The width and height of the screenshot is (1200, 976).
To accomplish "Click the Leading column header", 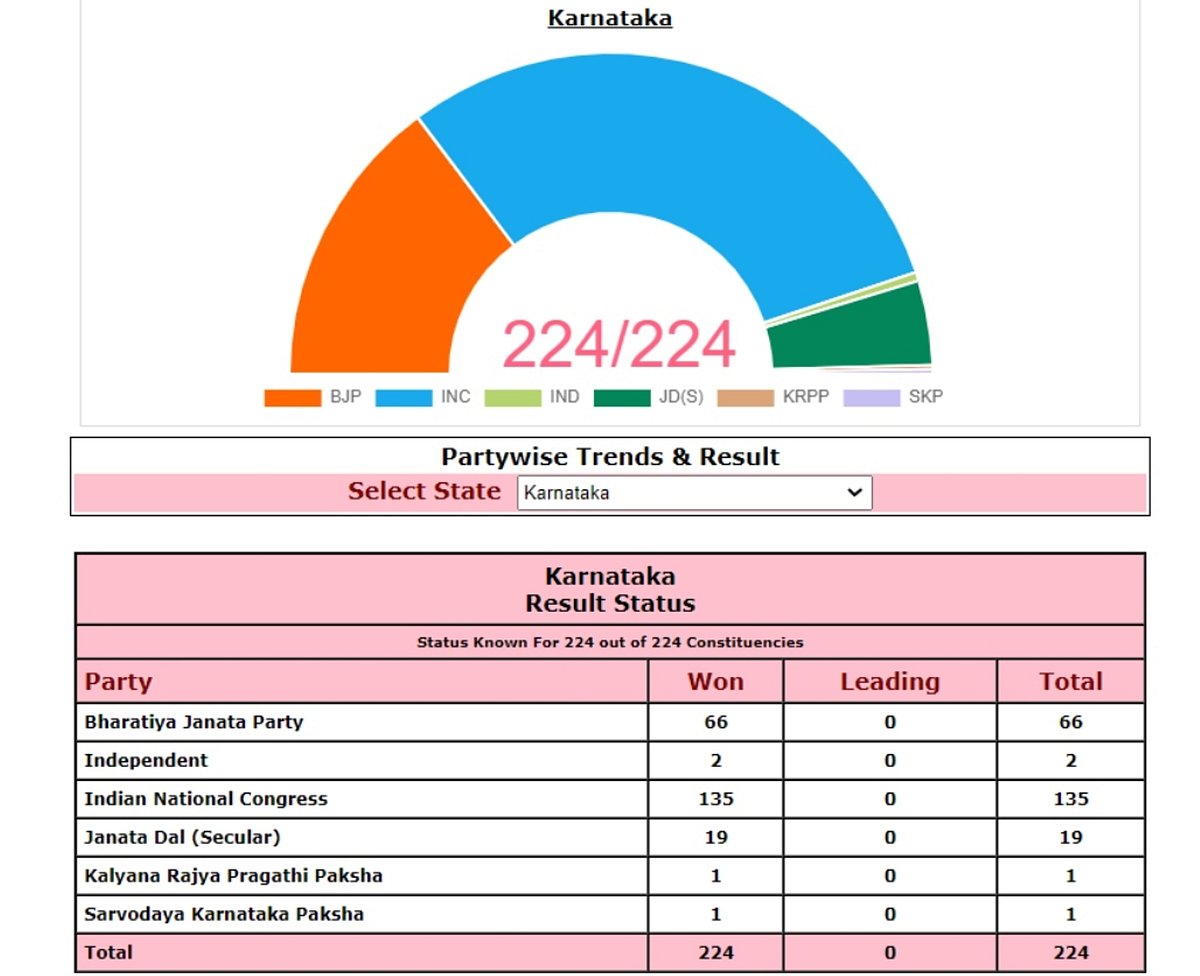I will coord(889,681).
